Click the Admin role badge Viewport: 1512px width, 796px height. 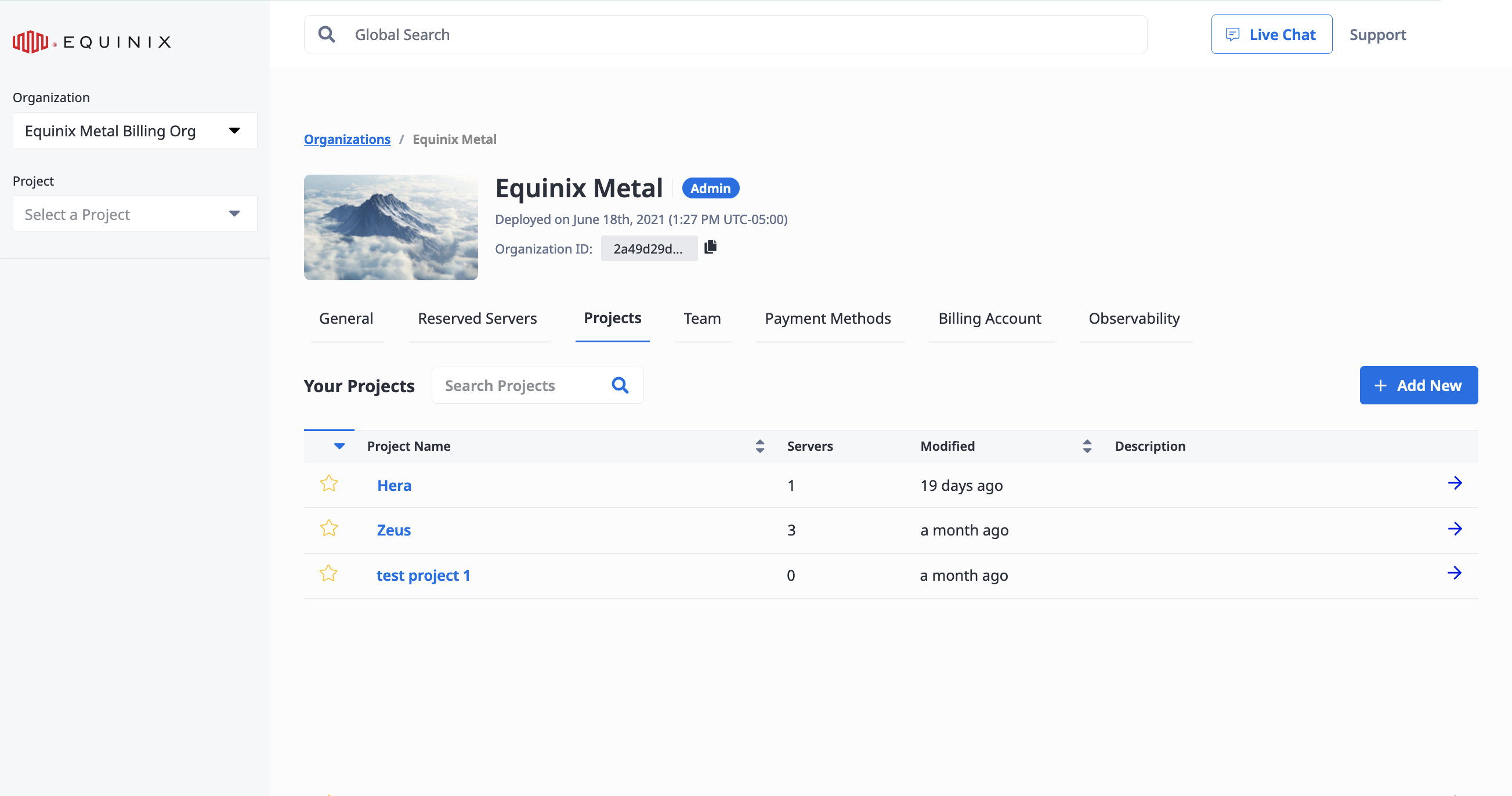[x=710, y=189]
